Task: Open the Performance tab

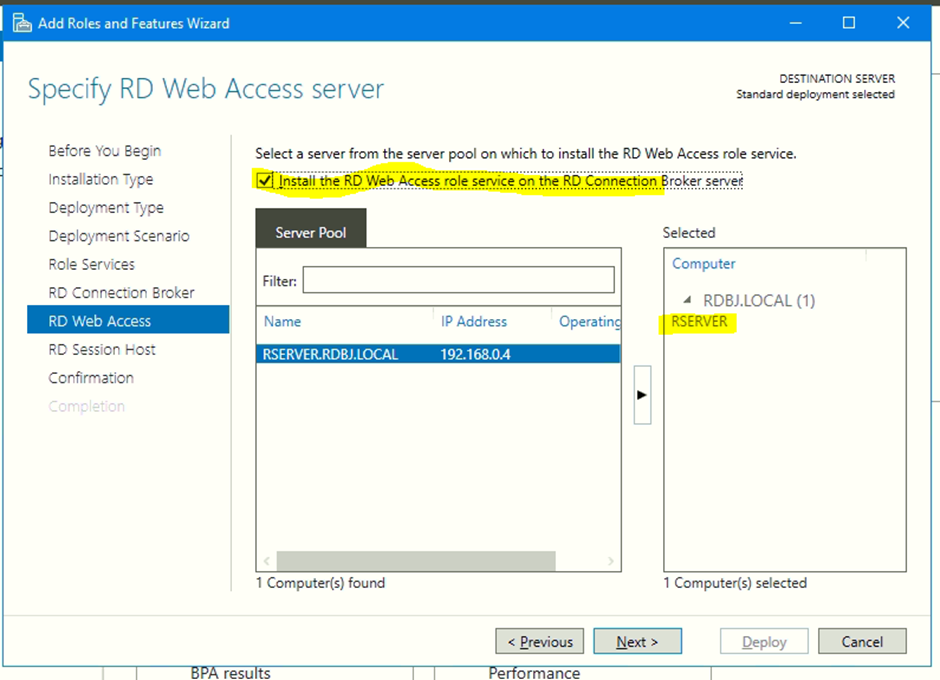Action: (x=535, y=673)
